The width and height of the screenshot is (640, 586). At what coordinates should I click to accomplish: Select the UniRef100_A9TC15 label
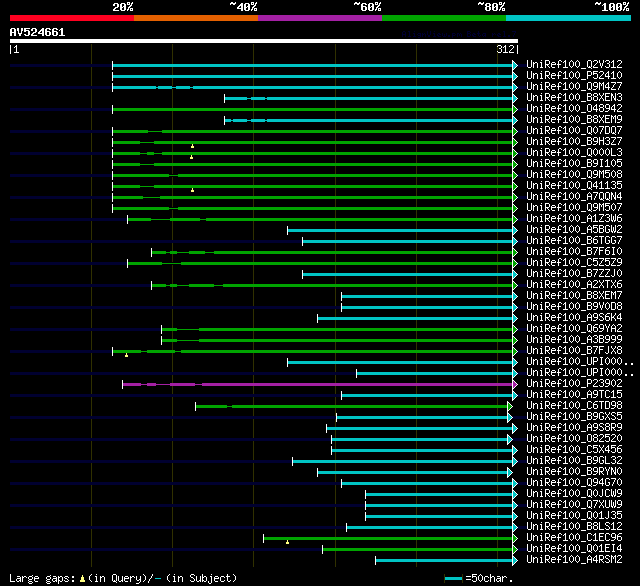[x=574, y=395]
